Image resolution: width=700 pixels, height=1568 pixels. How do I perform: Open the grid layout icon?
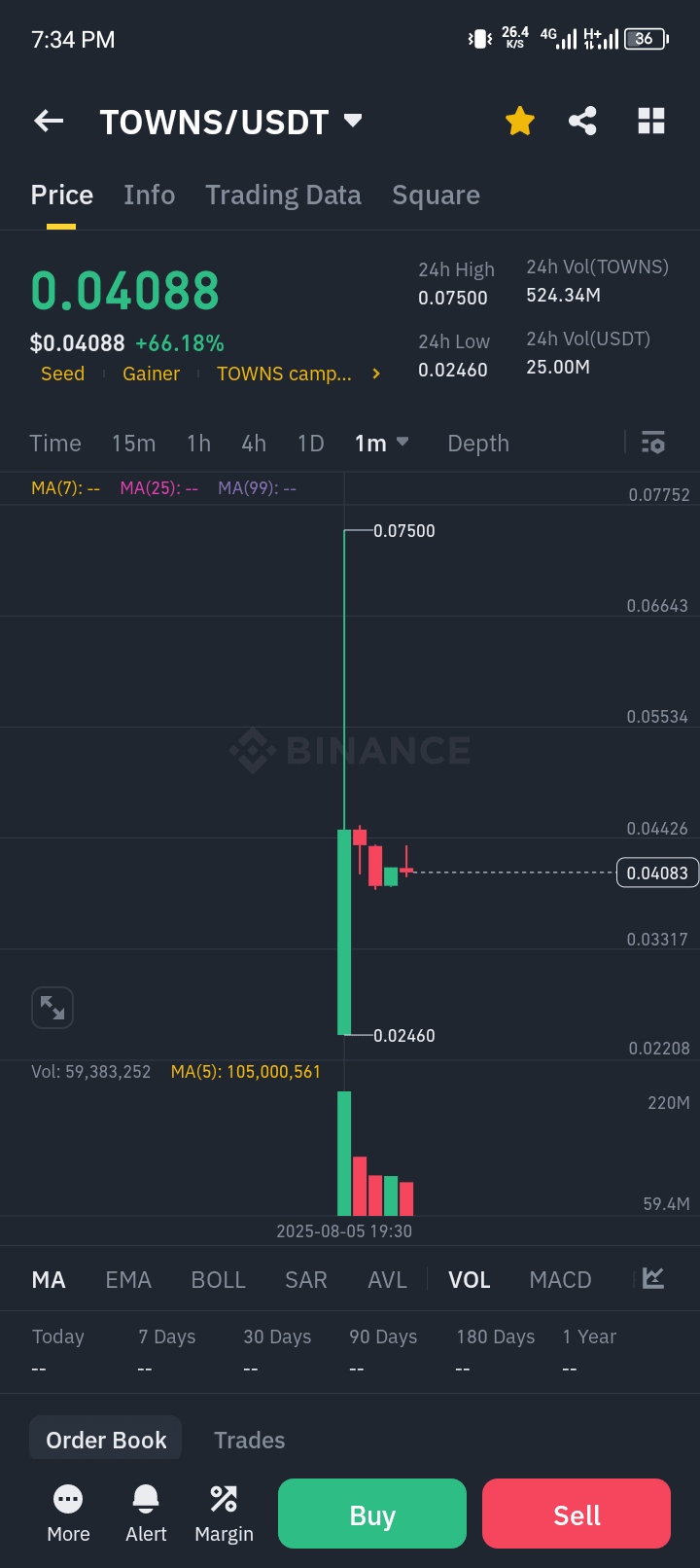(x=650, y=122)
